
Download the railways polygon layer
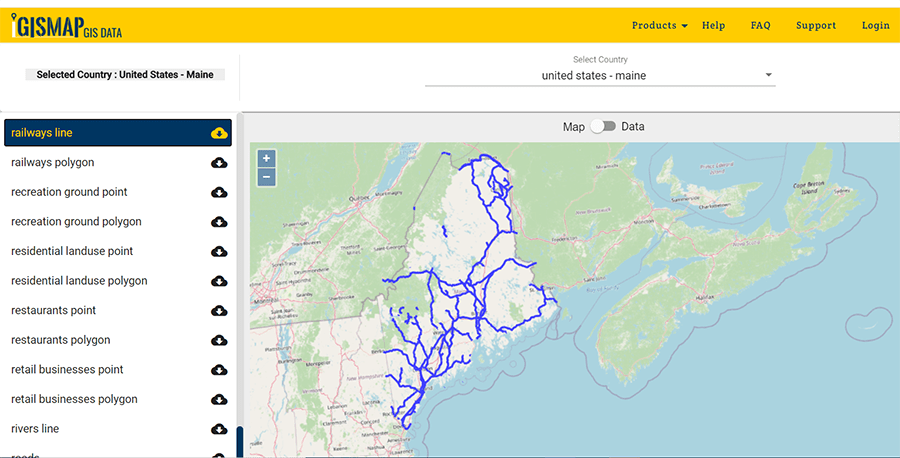[x=219, y=163]
